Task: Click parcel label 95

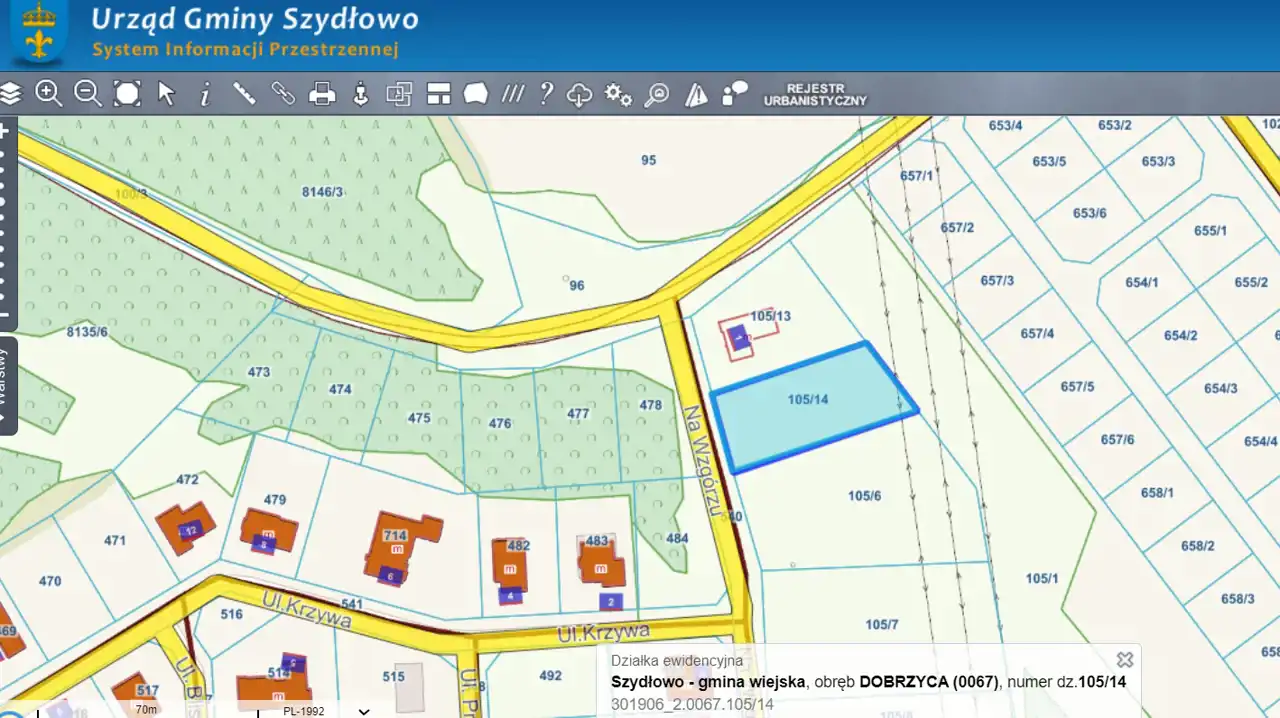Action: [649, 160]
